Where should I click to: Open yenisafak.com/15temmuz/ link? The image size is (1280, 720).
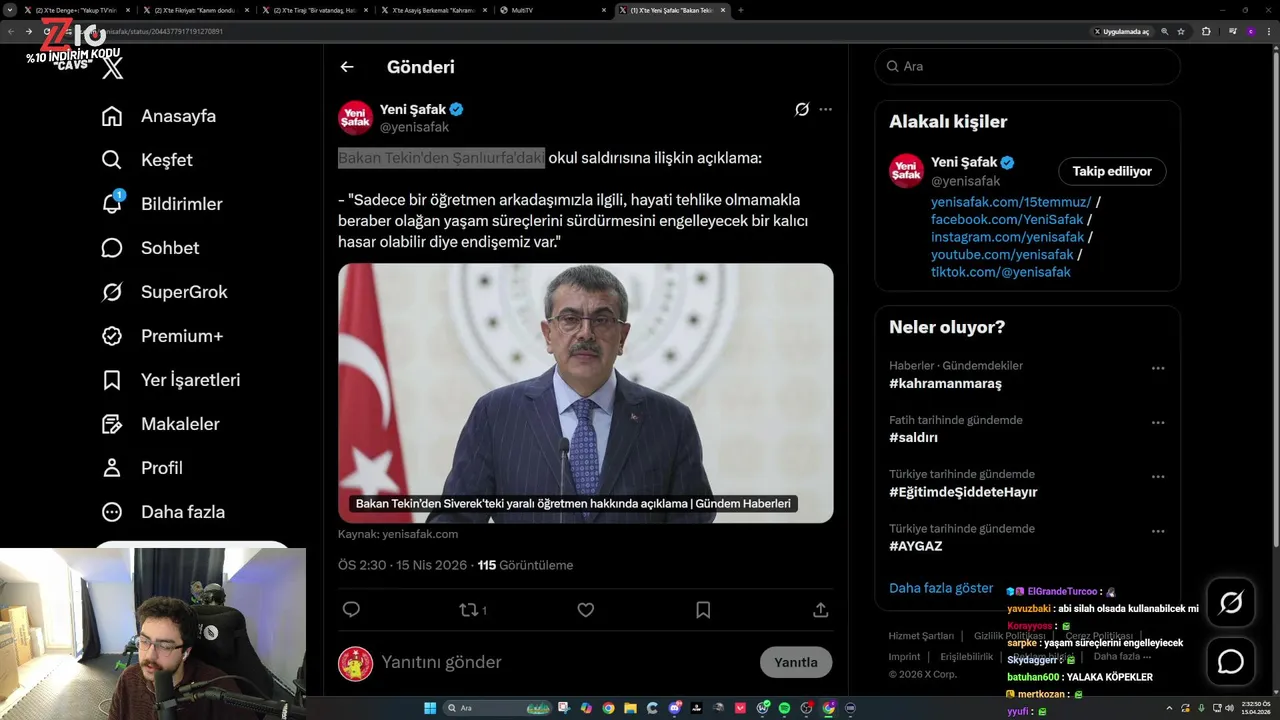(x=1011, y=201)
